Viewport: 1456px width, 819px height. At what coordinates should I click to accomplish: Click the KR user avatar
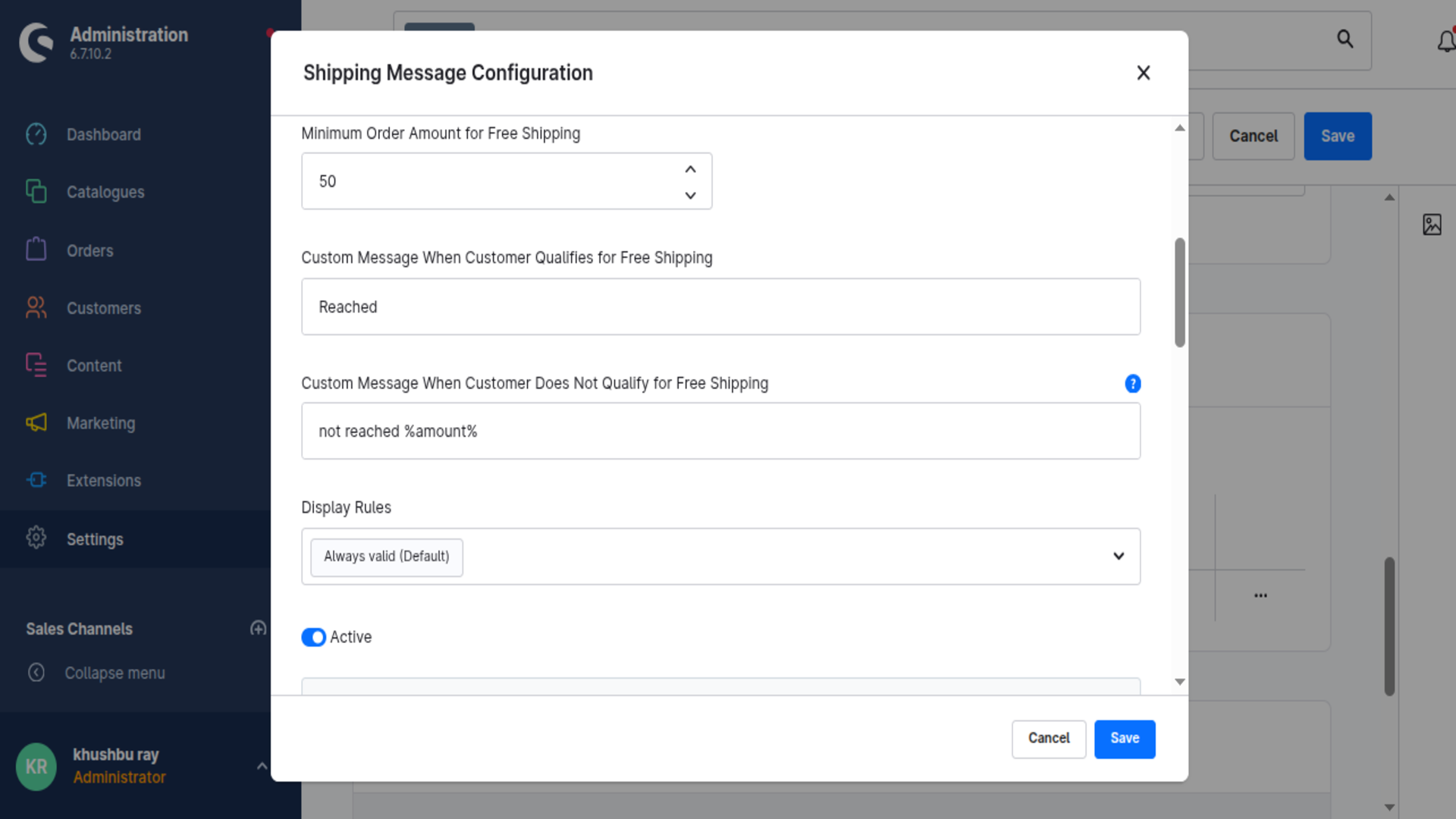tap(36, 767)
